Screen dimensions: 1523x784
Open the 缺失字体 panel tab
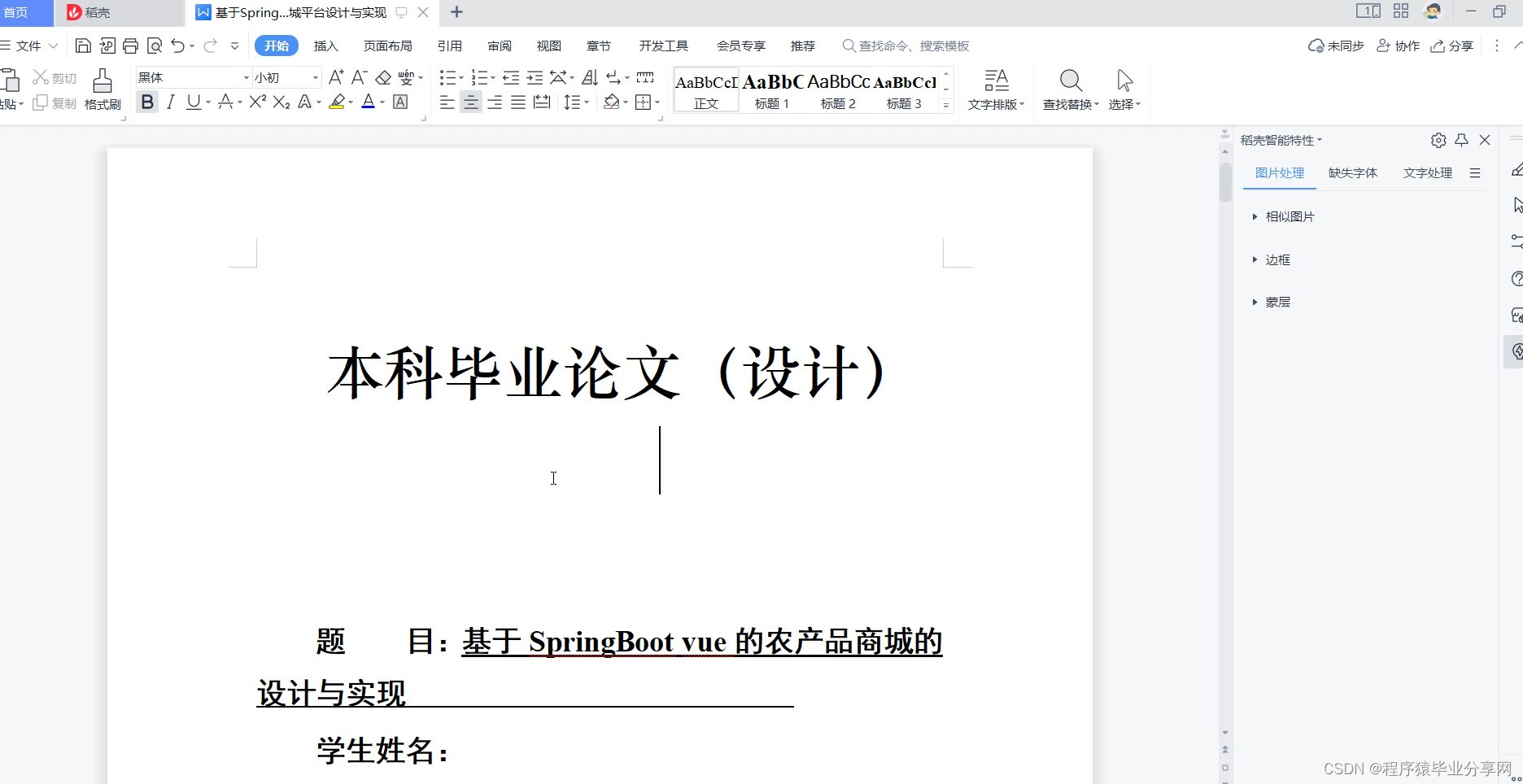(1353, 172)
